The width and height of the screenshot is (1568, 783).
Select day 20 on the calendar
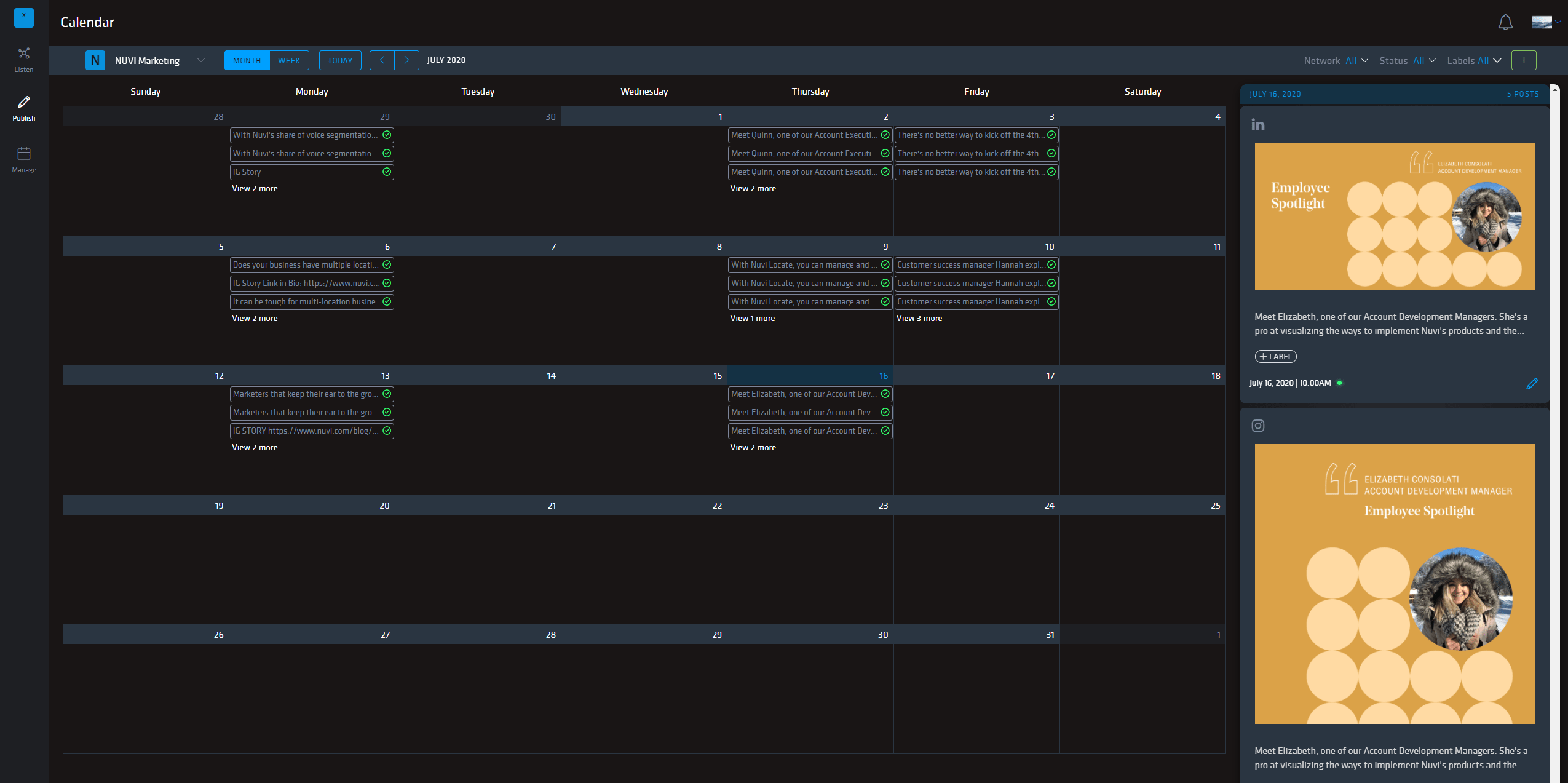tap(384, 506)
